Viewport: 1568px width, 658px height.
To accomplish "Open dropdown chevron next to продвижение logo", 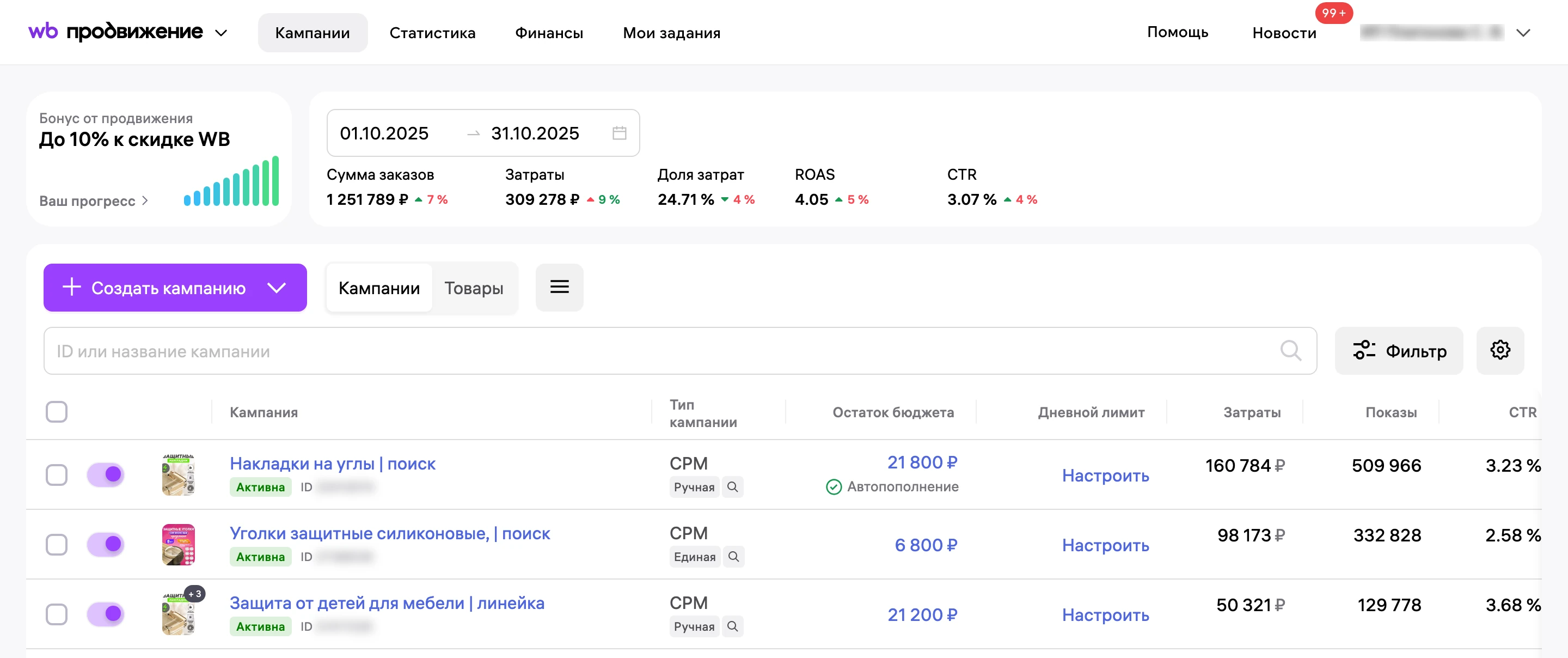I will tap(221, 33).
